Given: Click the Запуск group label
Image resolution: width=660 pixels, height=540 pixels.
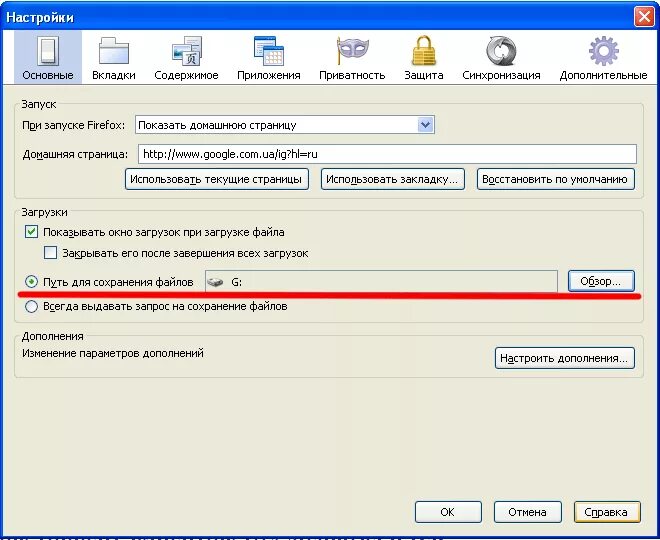Looking at the screenshot, I should tap(39, 104).
